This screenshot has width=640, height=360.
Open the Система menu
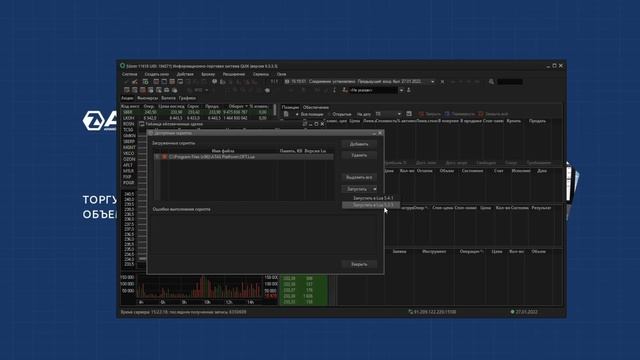tap(129, 74)
